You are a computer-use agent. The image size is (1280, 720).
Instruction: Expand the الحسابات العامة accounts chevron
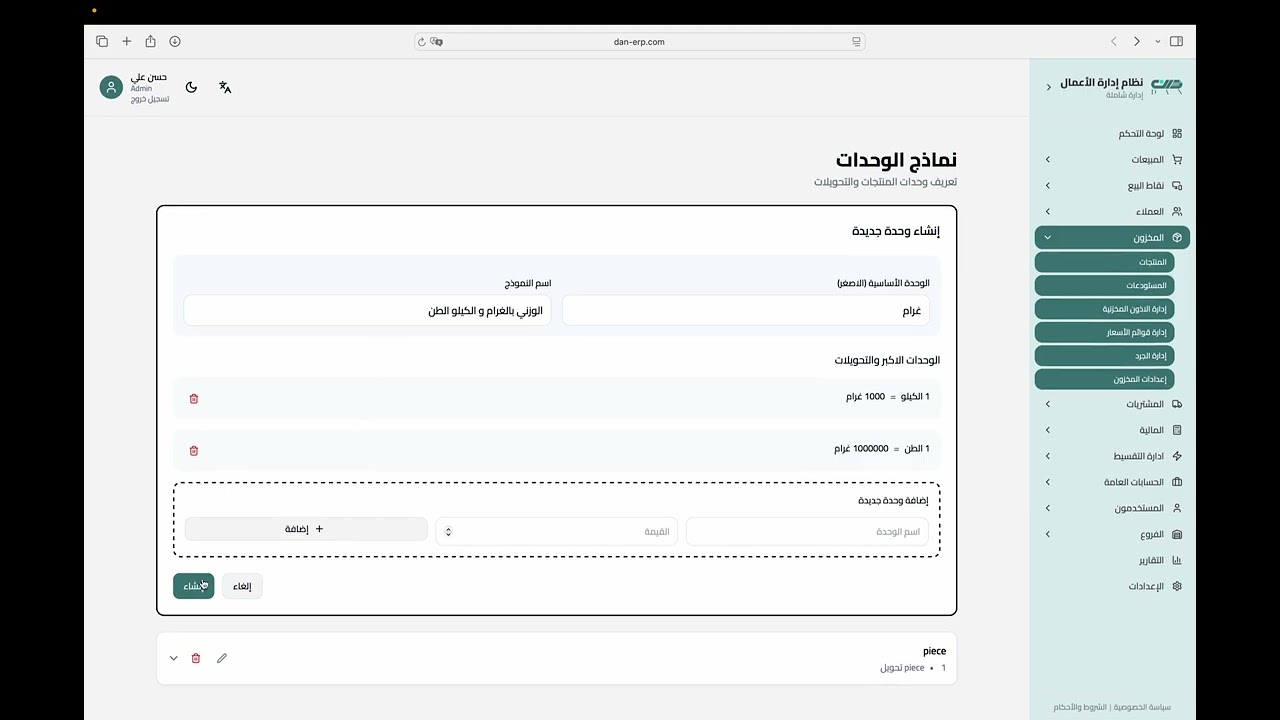pyautogui.click(x=1048, y=482)
